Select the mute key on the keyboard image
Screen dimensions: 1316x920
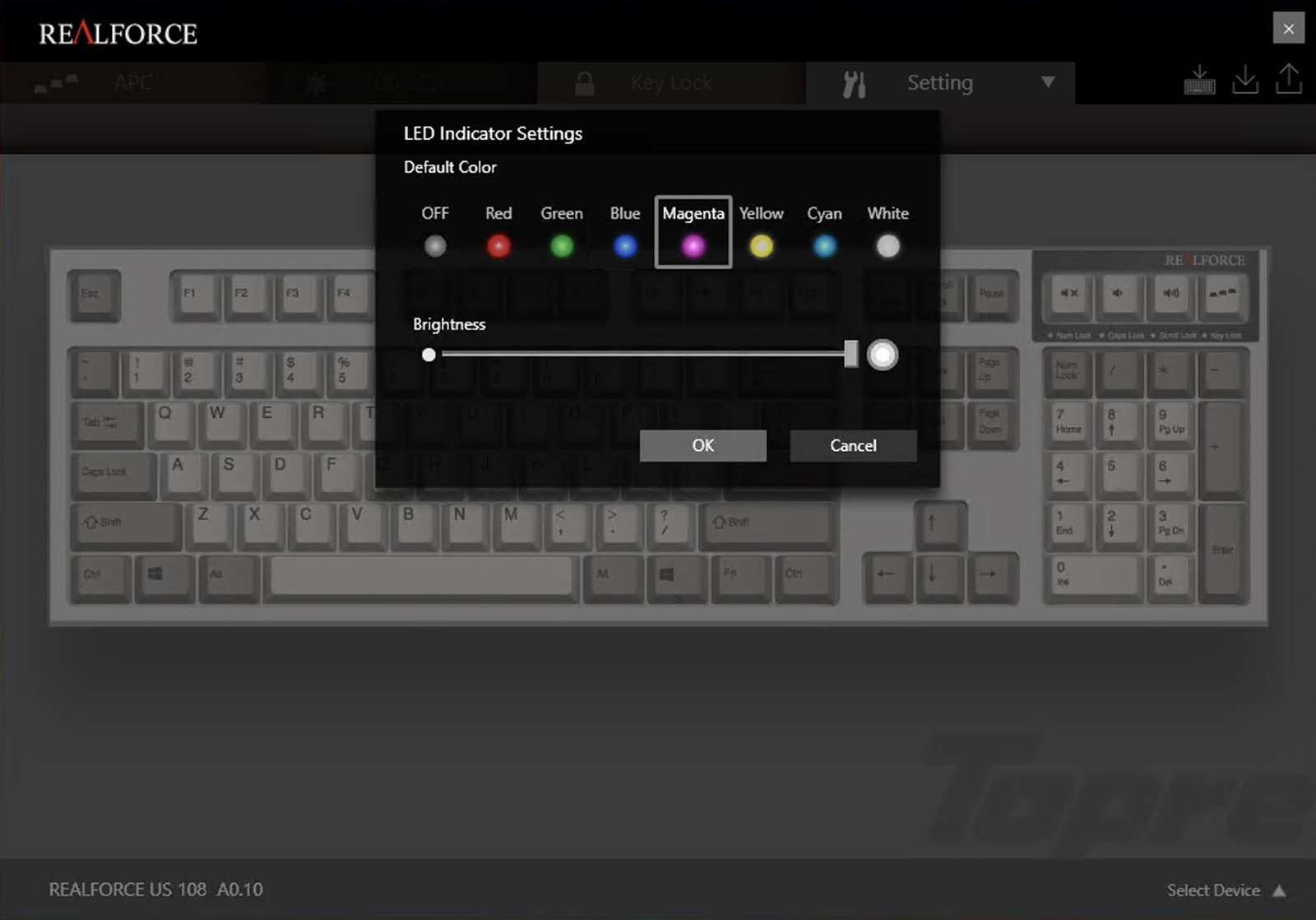tap(1068, 295)
